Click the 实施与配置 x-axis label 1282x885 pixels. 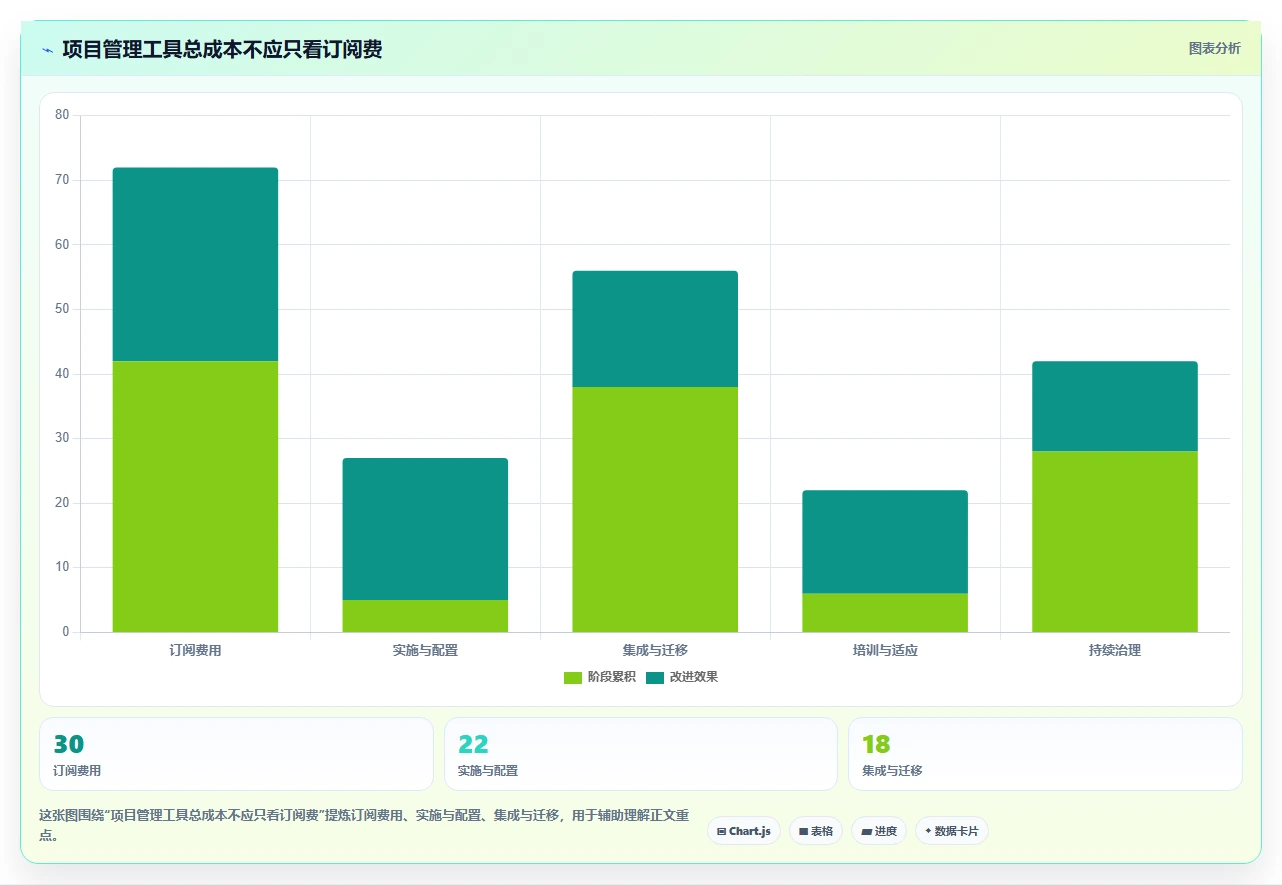point(425,650)
